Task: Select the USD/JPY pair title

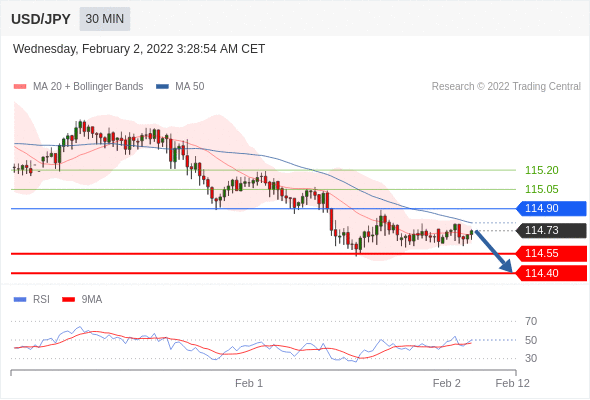Action: [x=41, y=19]
